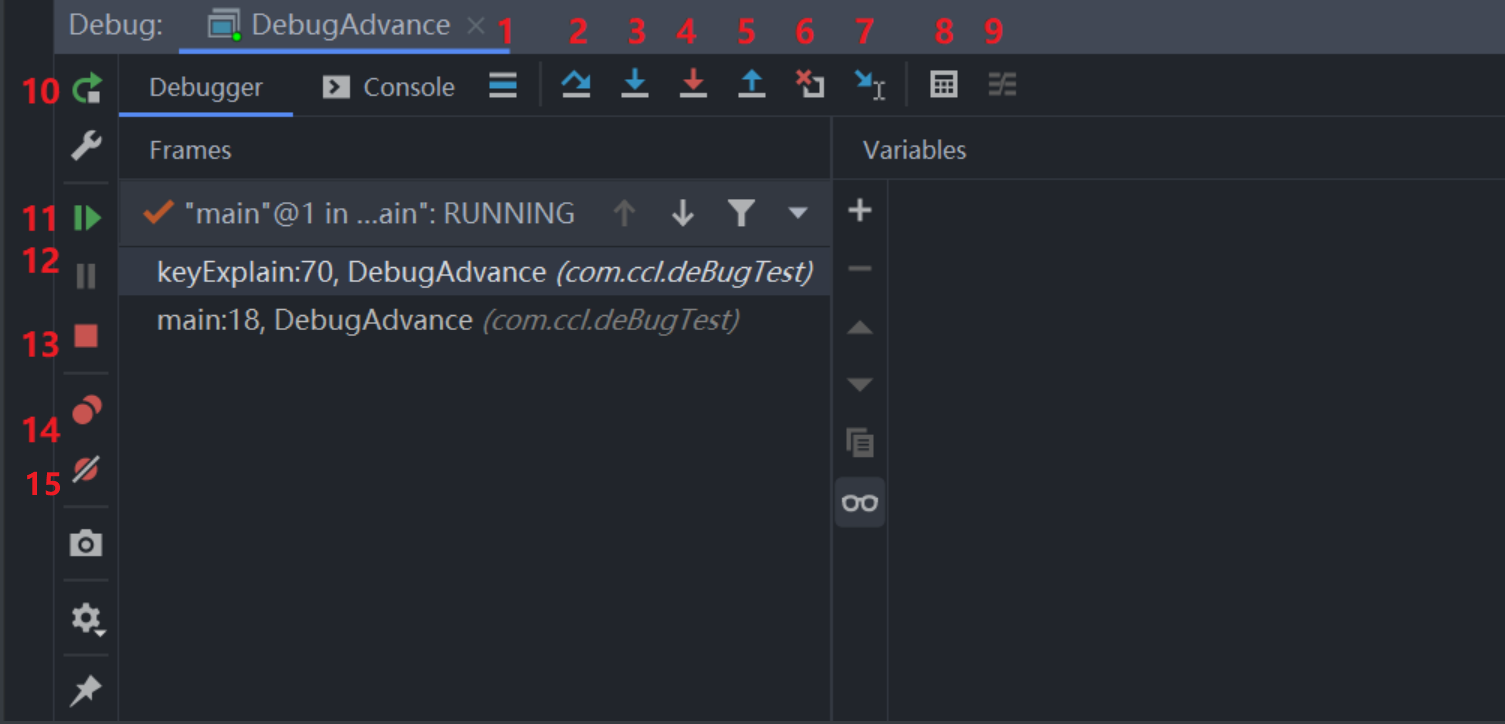
Task: Rerun DebugAdvance with the green rerun icon
Action: 87,90
